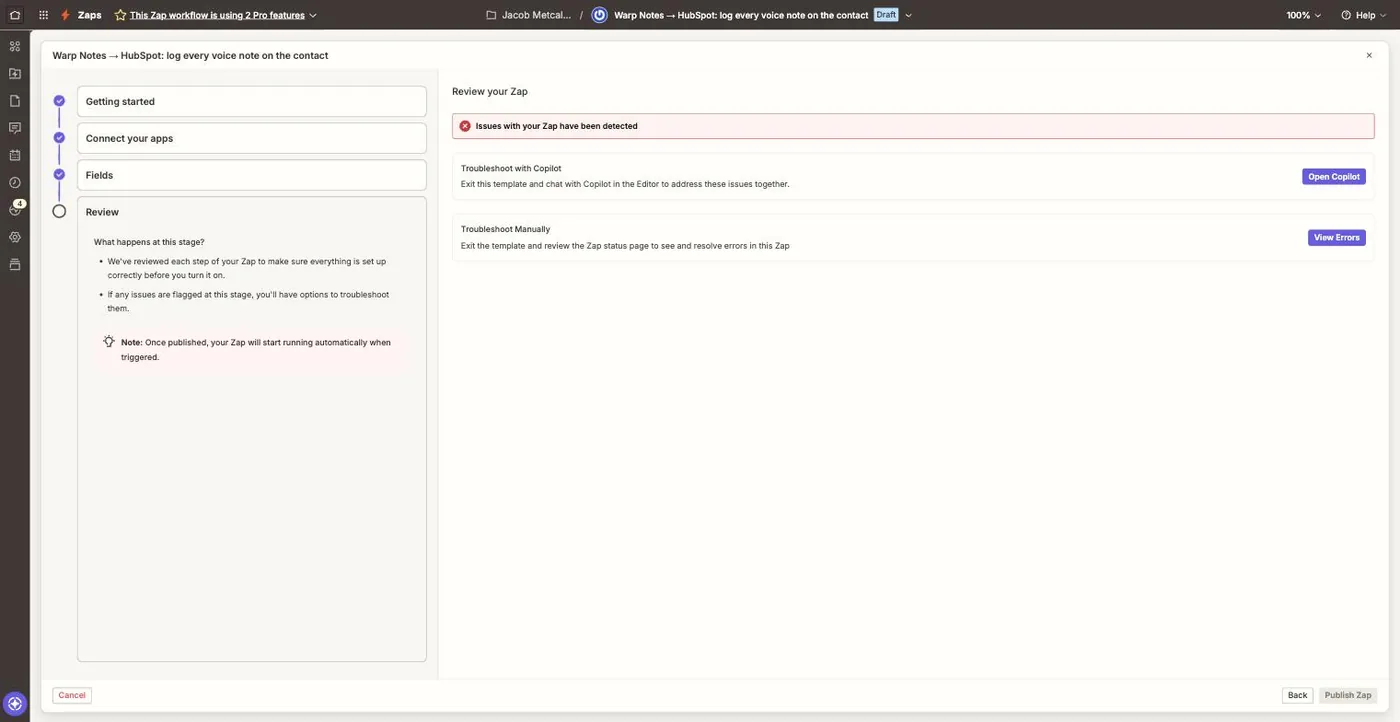Viewport: 1400px width, 722px height.
Task: Select the Review step header
Action: tap(252, 212)
